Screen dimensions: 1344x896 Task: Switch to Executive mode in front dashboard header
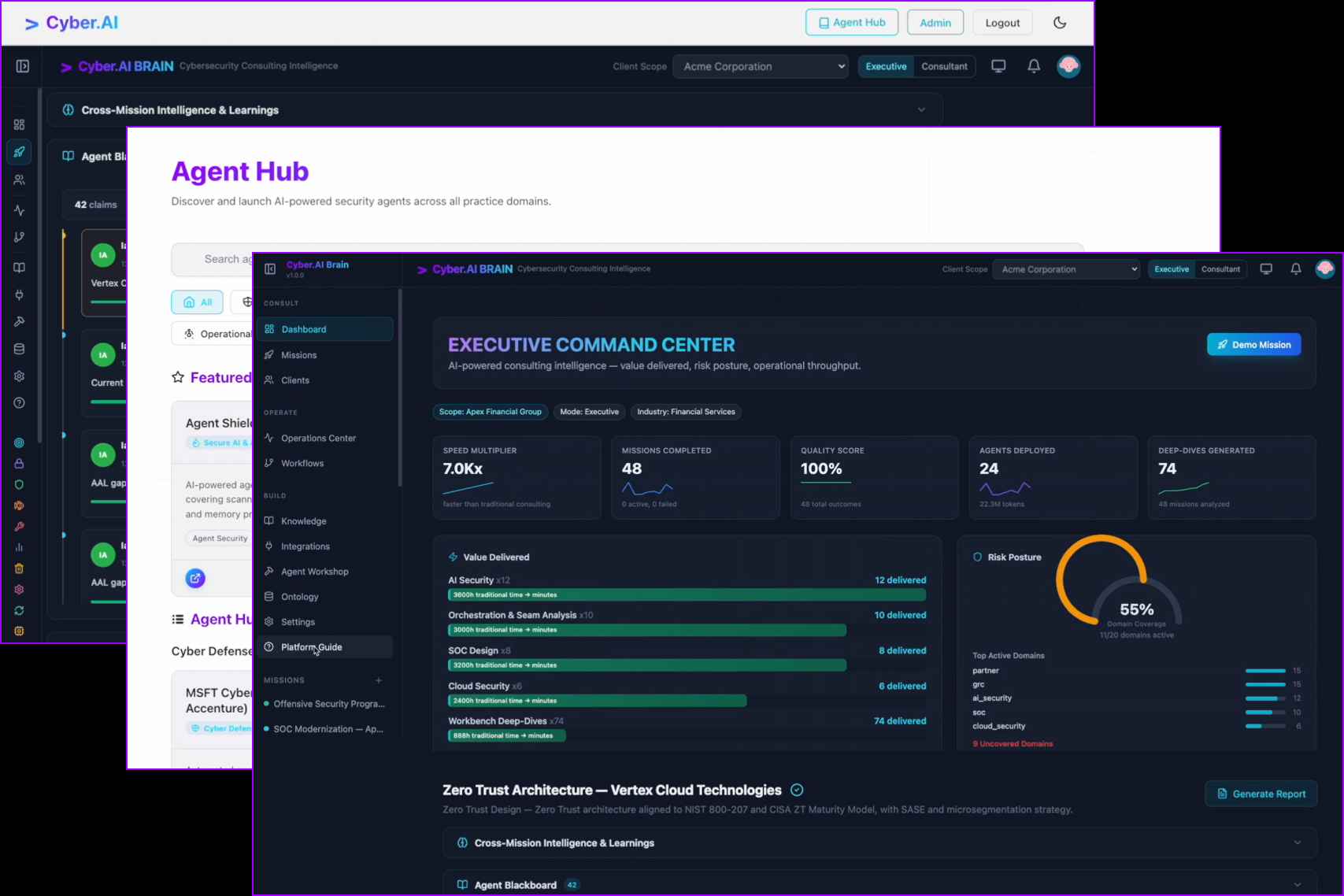[x=1172, y=269]
